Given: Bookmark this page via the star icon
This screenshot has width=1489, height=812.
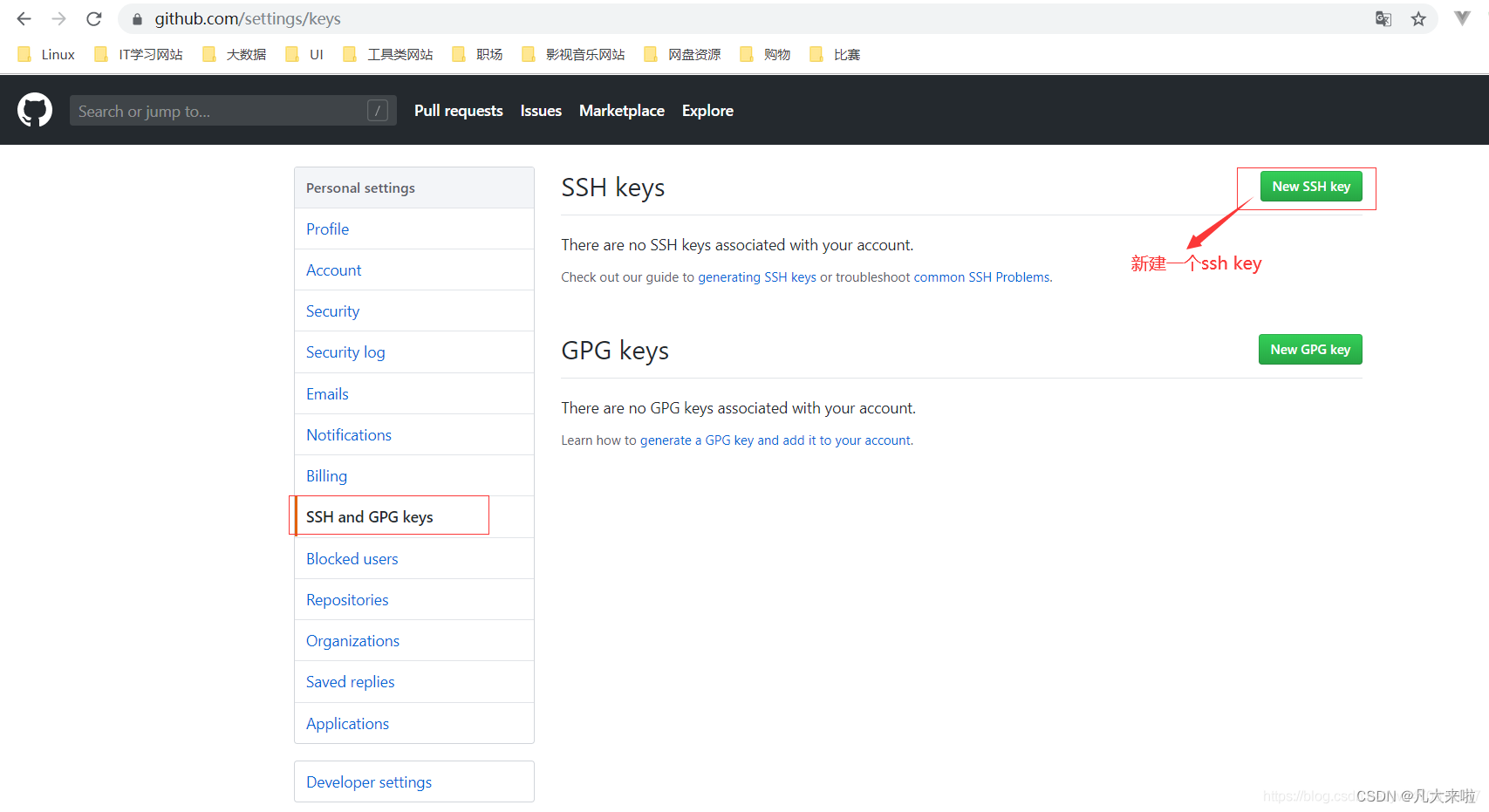Looking at the screenshot, I should click(x=1417, y=17).
